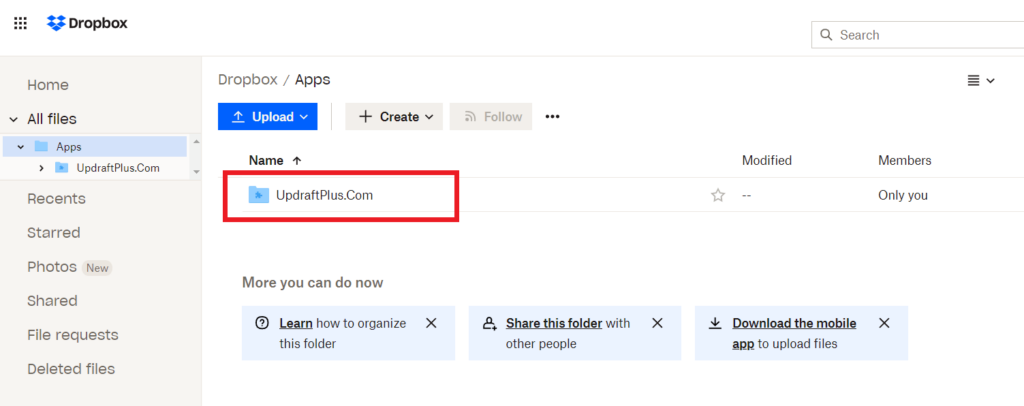Click the search magnifier icon
This screenshot has width=1024, height=406.
click(x=826, y=35)
